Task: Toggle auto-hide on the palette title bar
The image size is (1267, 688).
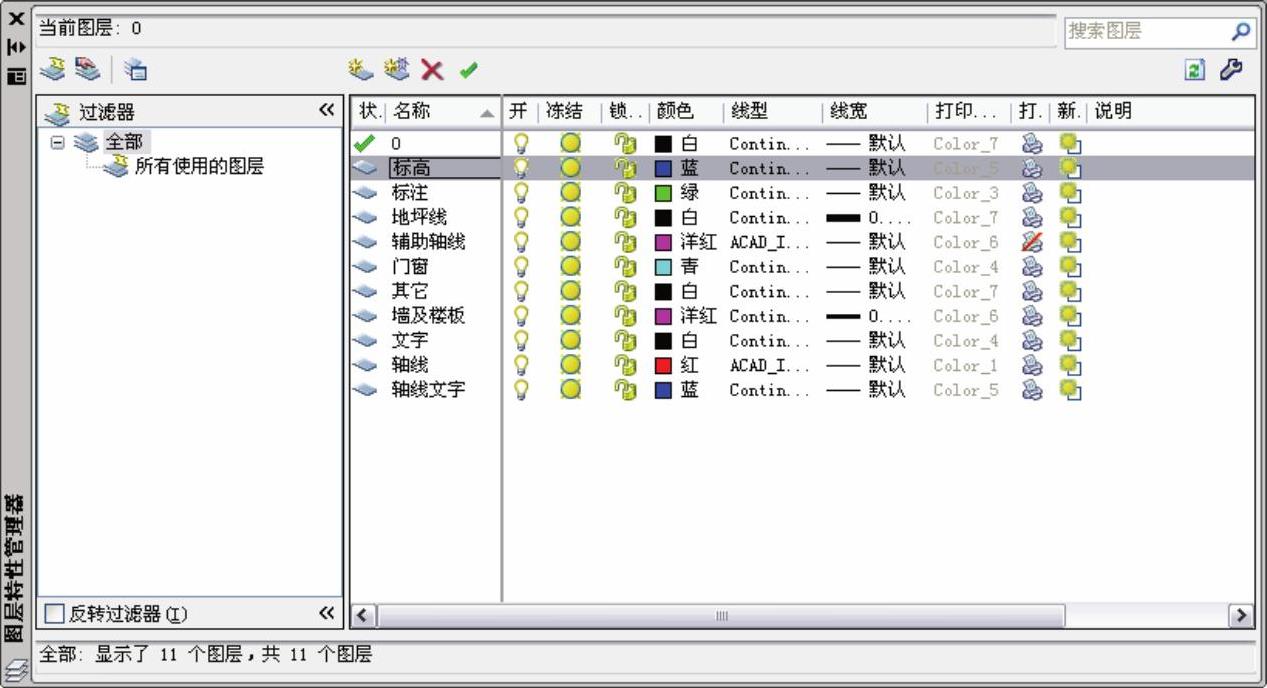Action: 16,46
